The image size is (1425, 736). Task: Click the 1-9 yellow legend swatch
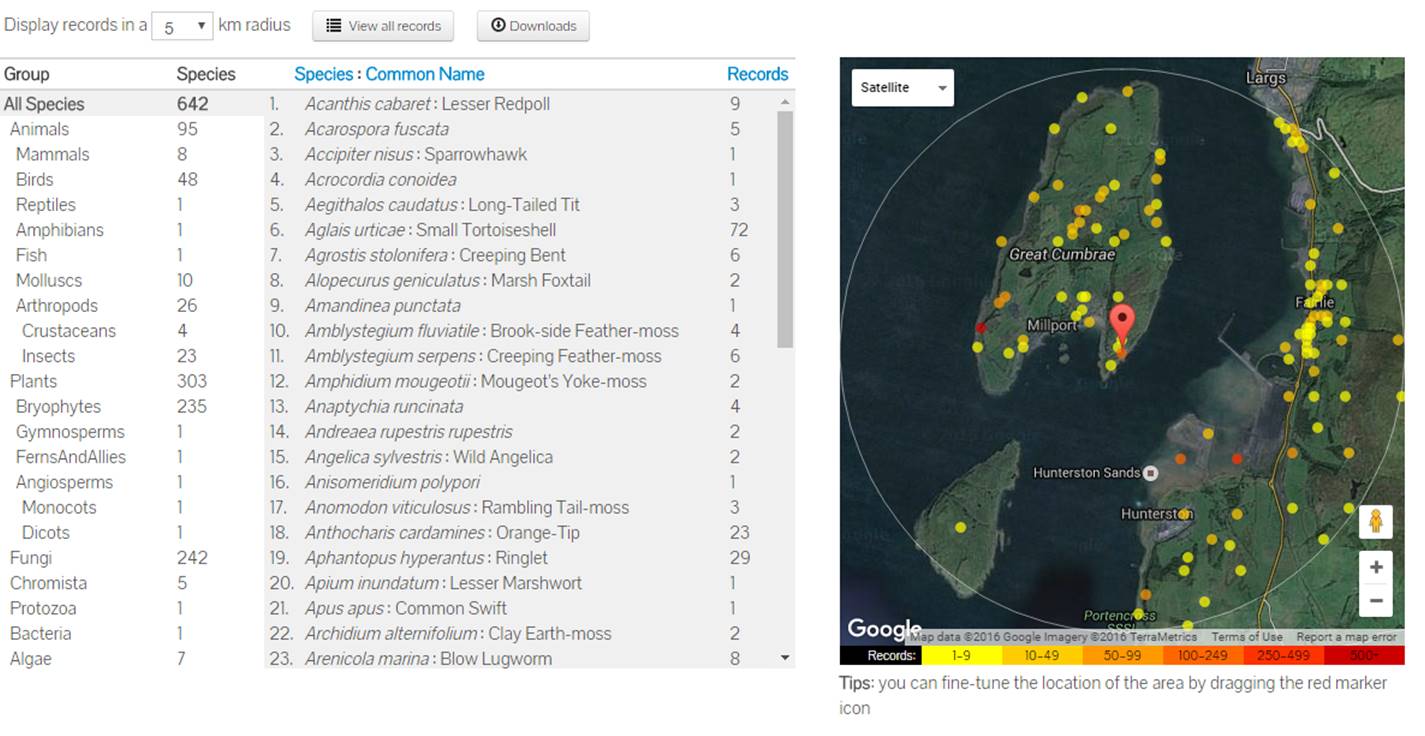[960, 656]
